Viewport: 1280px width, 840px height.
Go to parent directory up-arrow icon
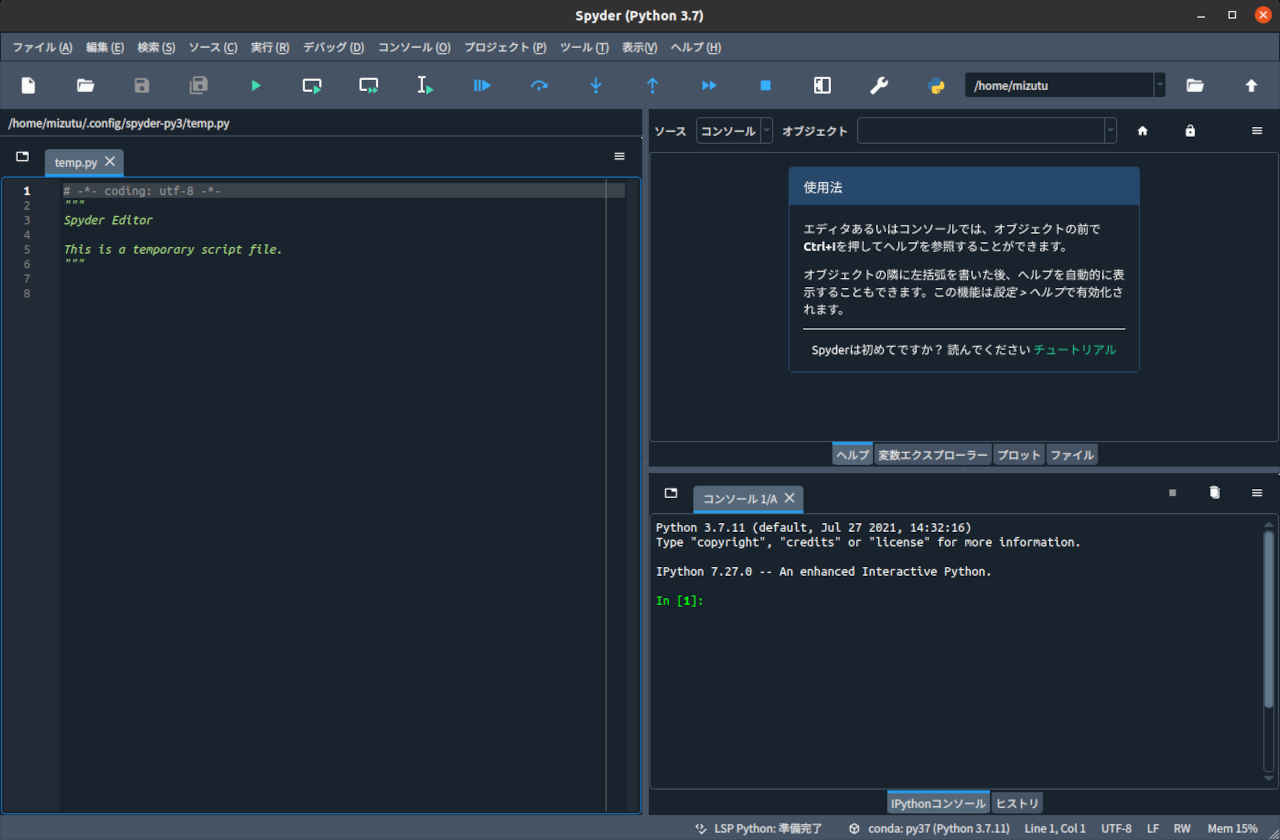coord(1251,86)
